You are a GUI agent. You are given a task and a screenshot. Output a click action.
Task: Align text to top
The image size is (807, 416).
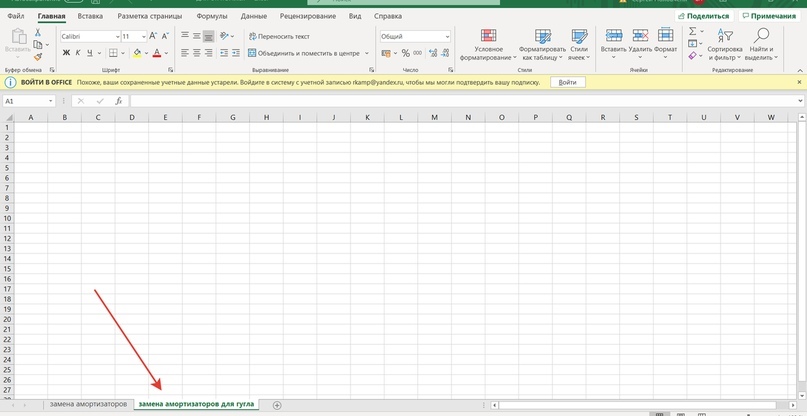184,36
